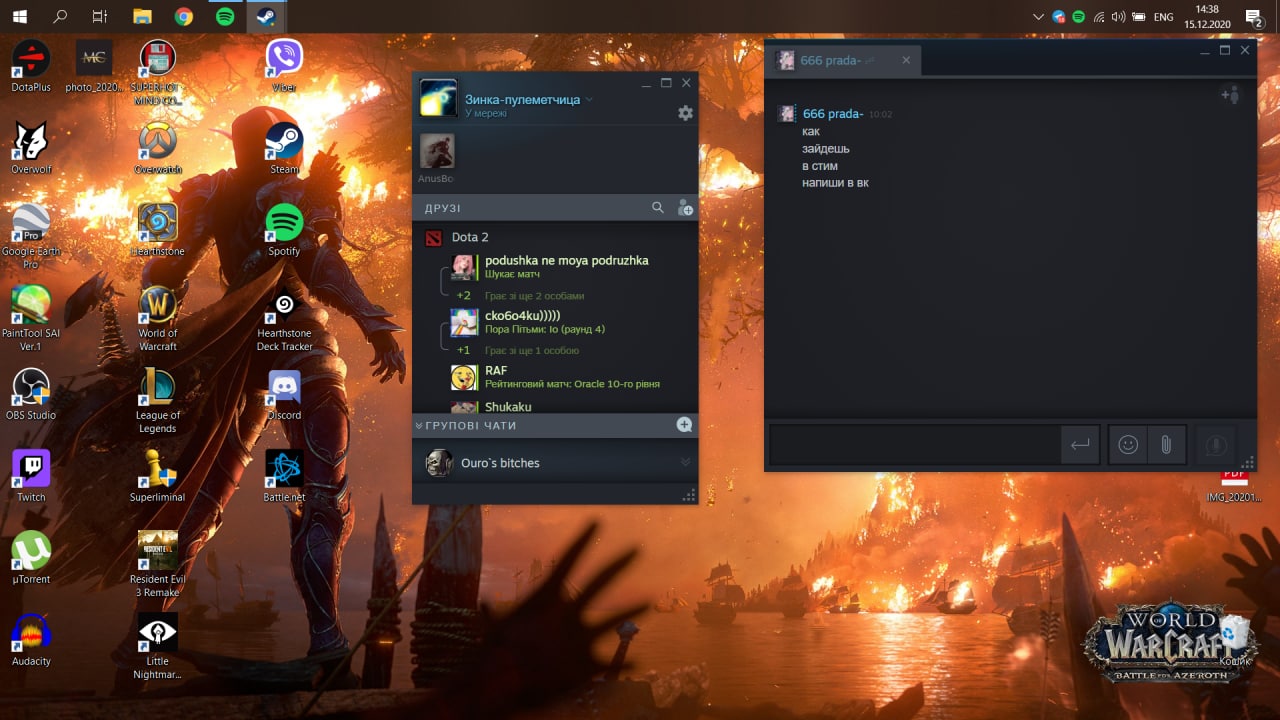Open the Overwatch desktop icon
Screen dimensions: 1280x720
(x=158, y=148)
